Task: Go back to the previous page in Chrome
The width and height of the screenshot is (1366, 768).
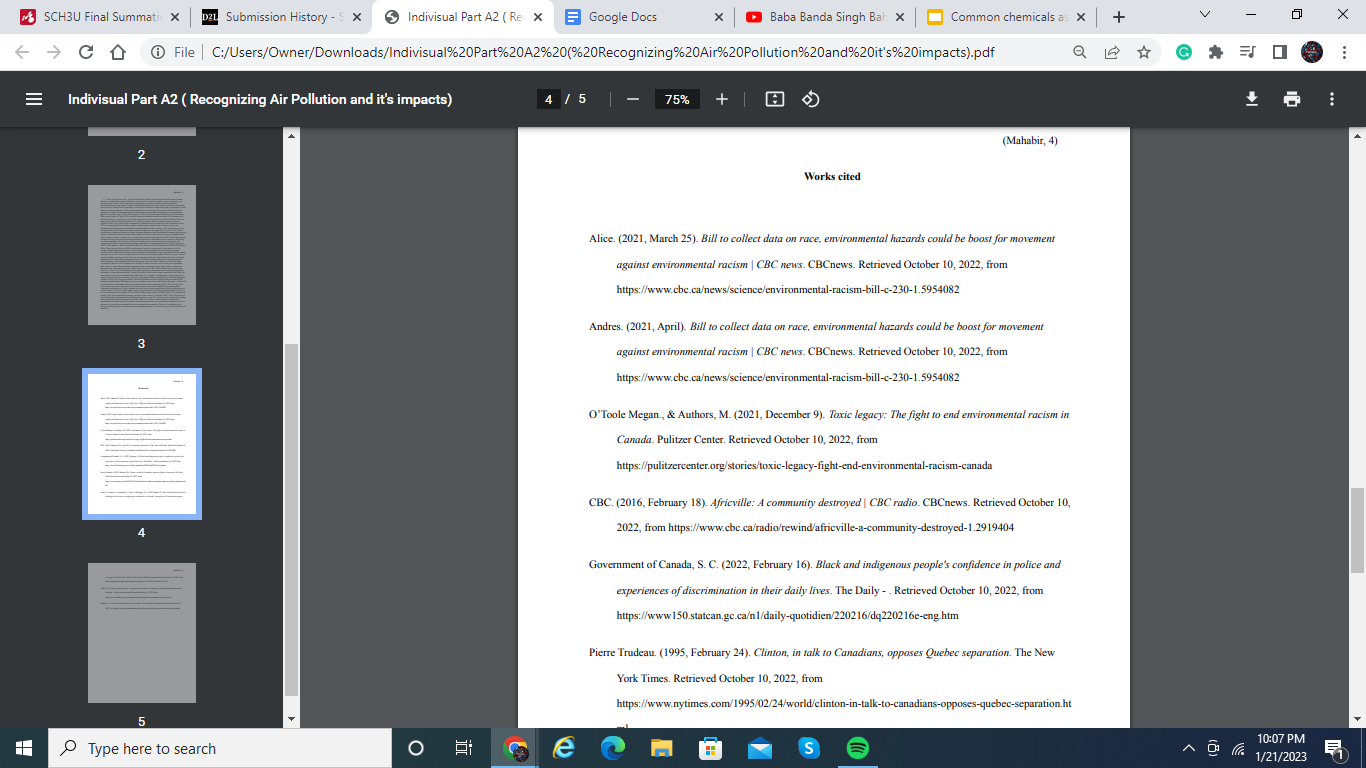Action: [x=22, y=52]
